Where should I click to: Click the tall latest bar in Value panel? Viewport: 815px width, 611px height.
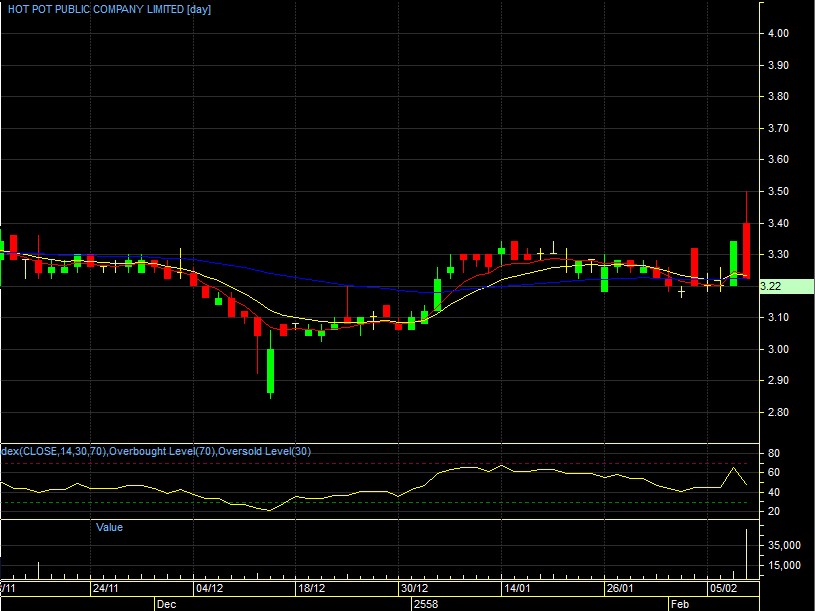click(746, 553)
